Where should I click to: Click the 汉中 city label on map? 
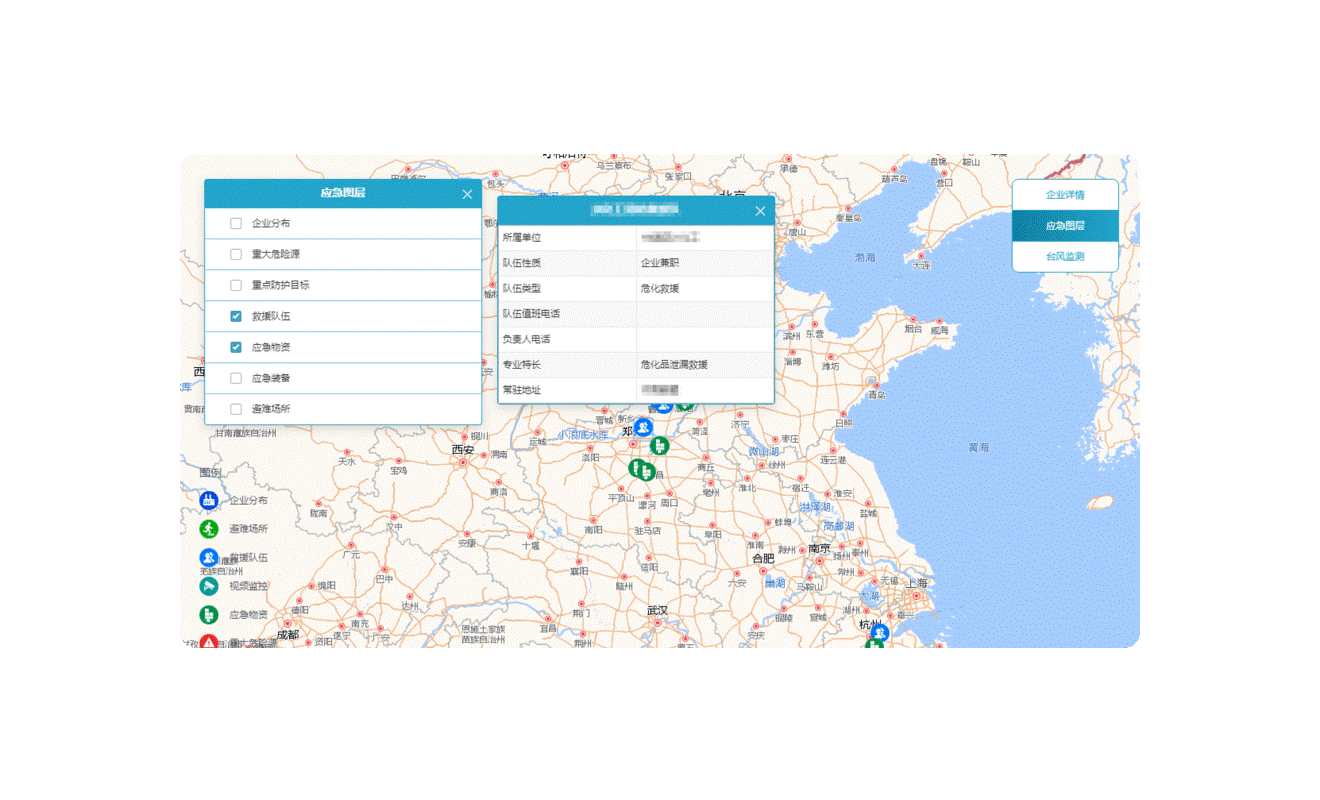point(394,527)
